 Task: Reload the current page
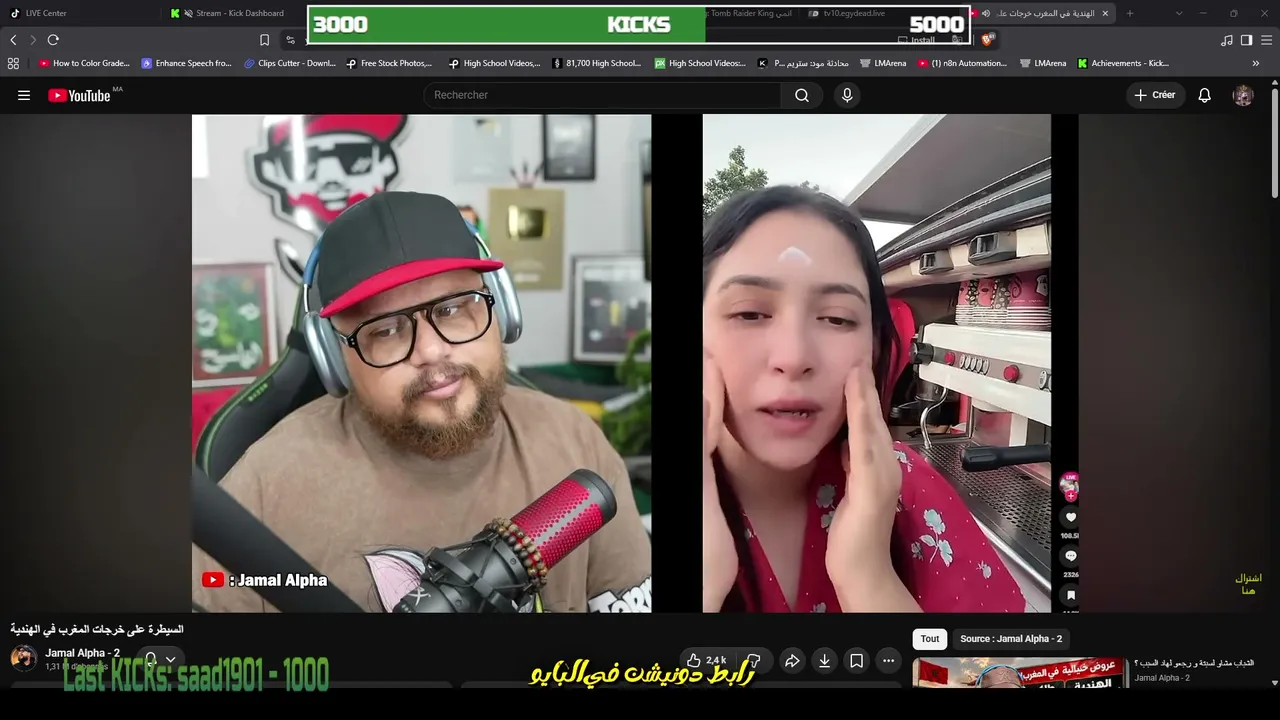coord(53,40)
